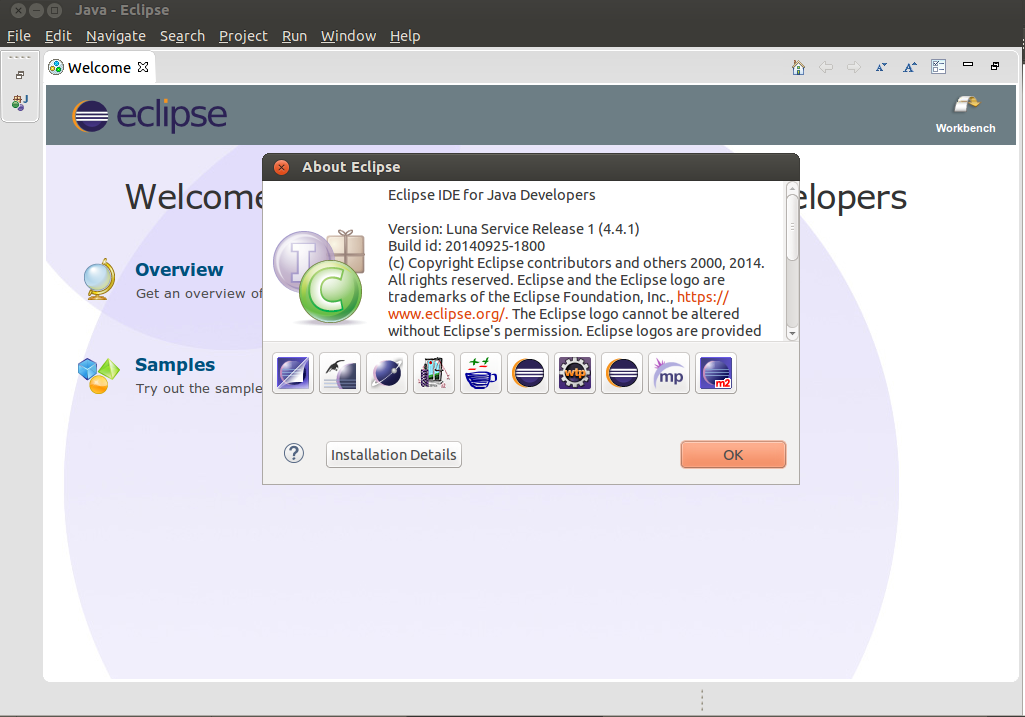The height and width of the screenshot is (717, 1025).
Task: Click the 'Eclipse IDE for Java Developers' text
Action: click(x=492, y=195)
